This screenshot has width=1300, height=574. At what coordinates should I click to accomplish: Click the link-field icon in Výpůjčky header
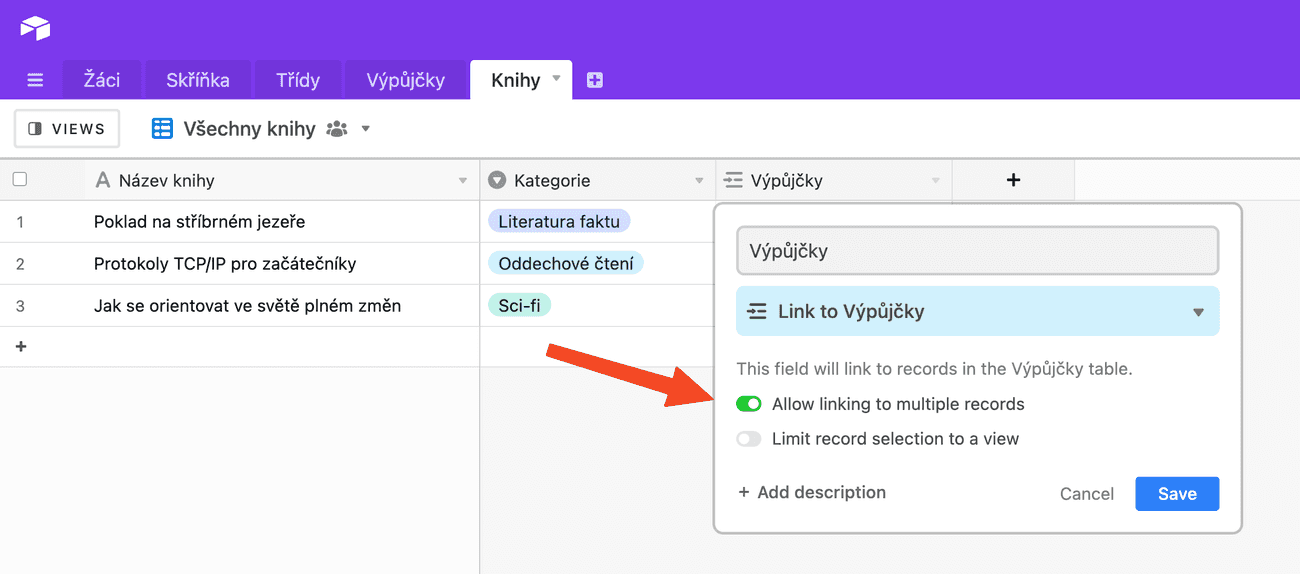733,180
